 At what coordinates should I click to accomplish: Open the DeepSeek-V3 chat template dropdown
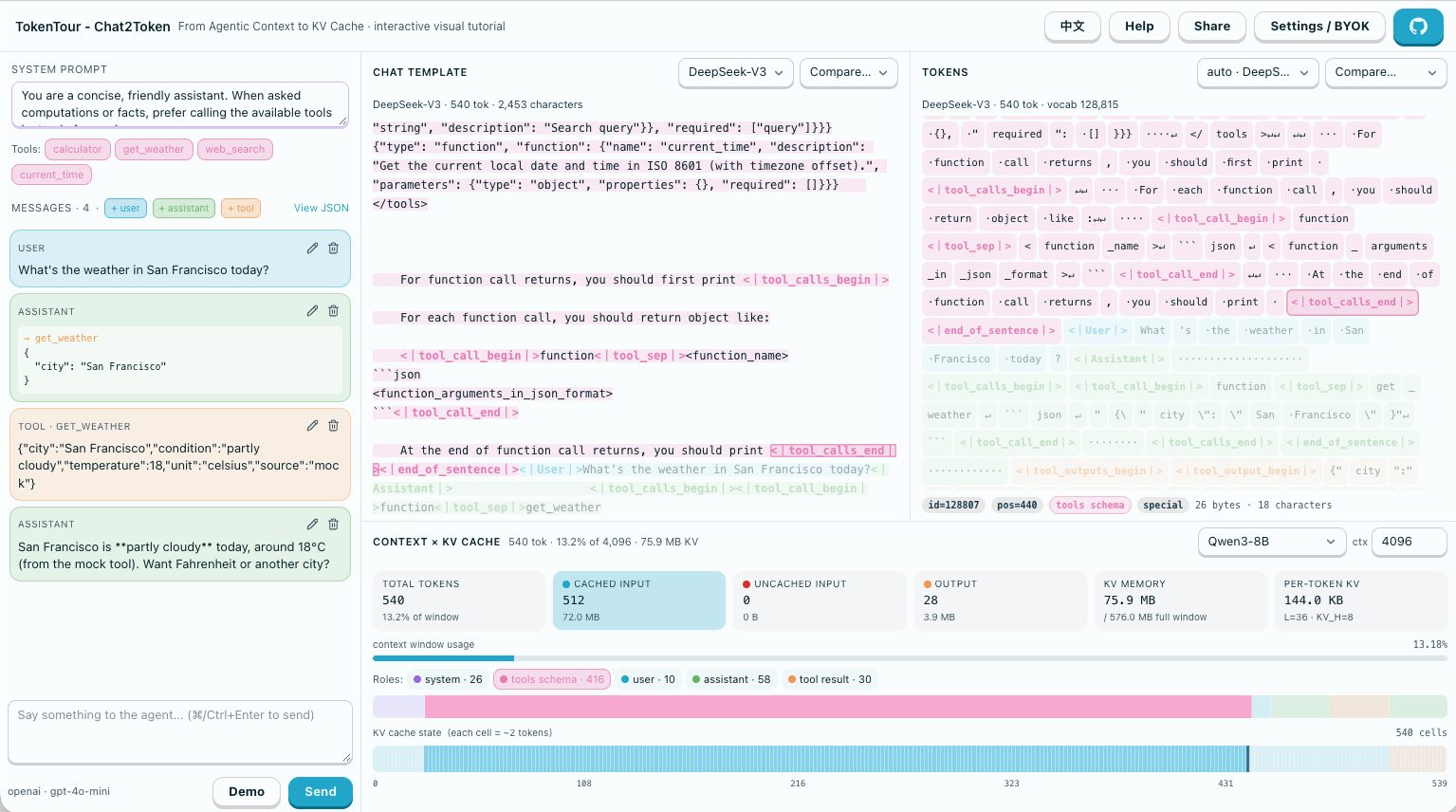pyautogui.click(x=736, y=72)
